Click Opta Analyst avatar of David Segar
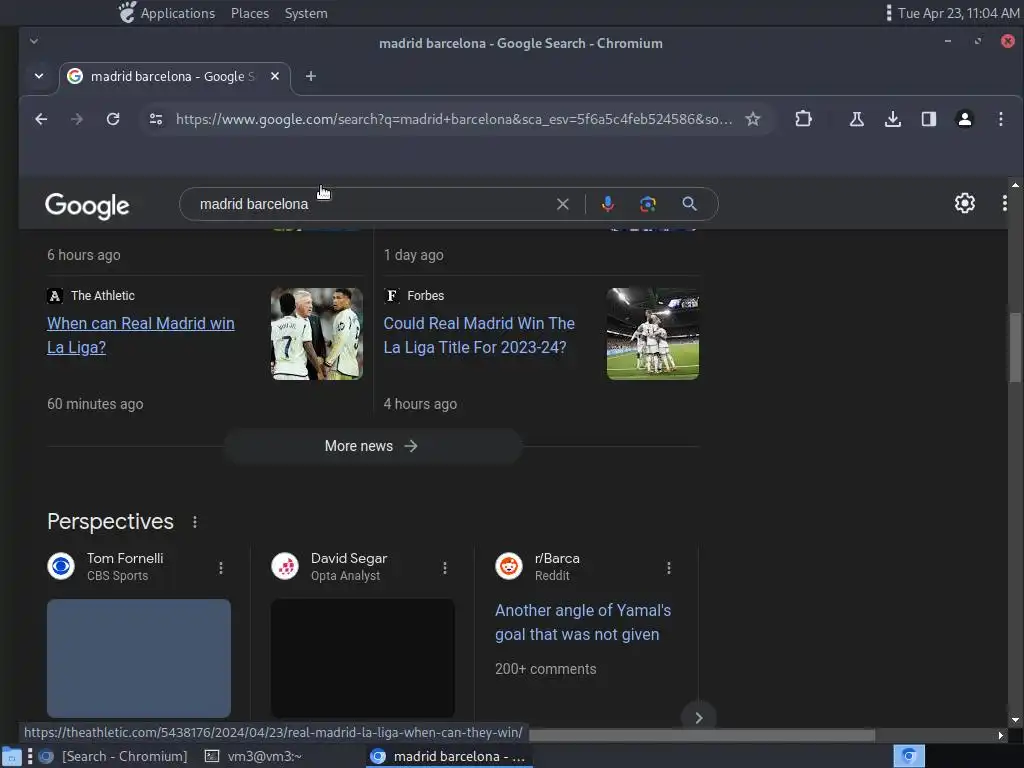Viewport: 1024px width, 768px height. pos(285,566)
